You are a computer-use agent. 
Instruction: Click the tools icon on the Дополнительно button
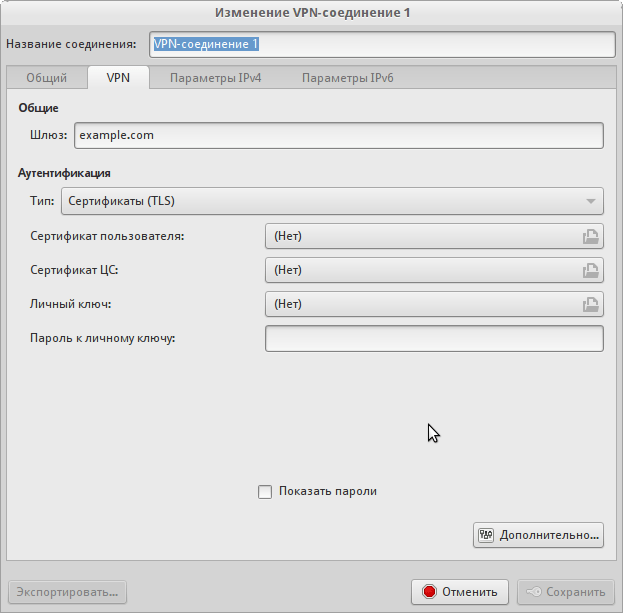487,535
